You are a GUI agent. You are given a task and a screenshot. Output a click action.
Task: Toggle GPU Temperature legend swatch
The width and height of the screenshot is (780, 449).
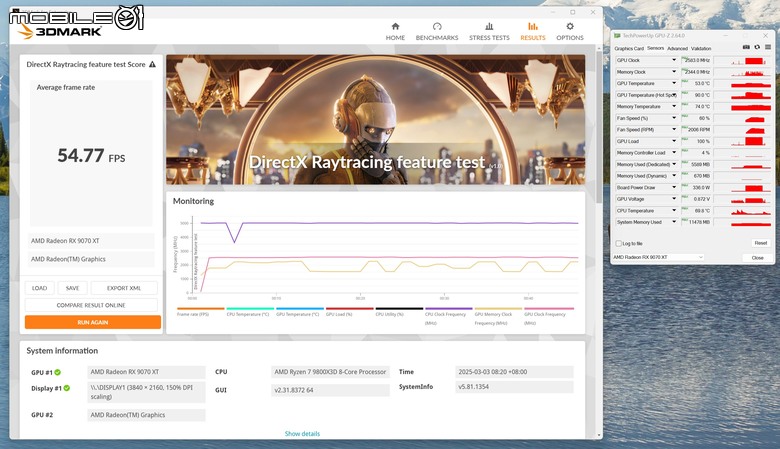[300, 309]
